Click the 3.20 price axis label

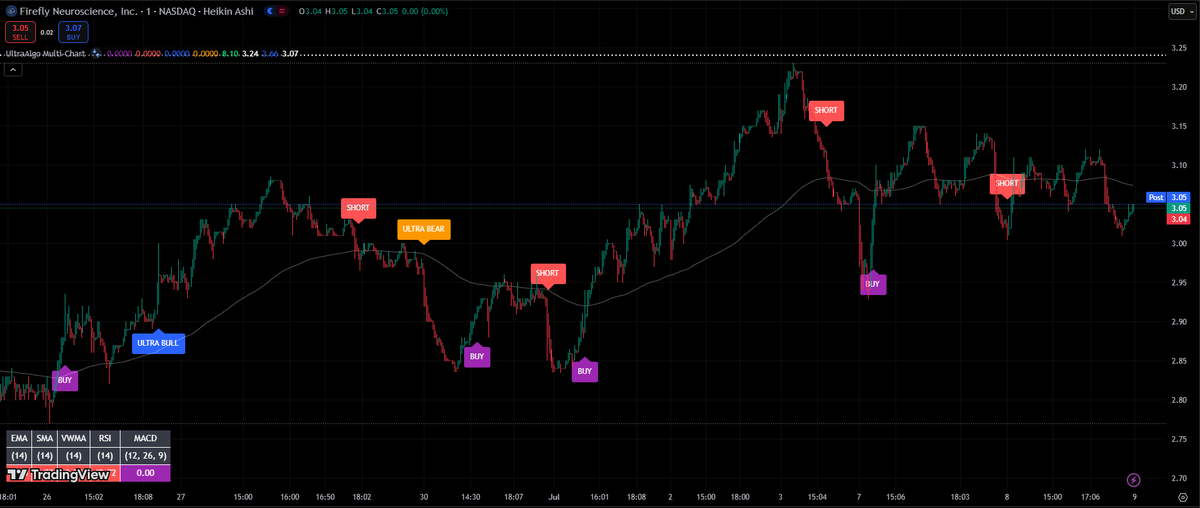[x=1180, y=87]
